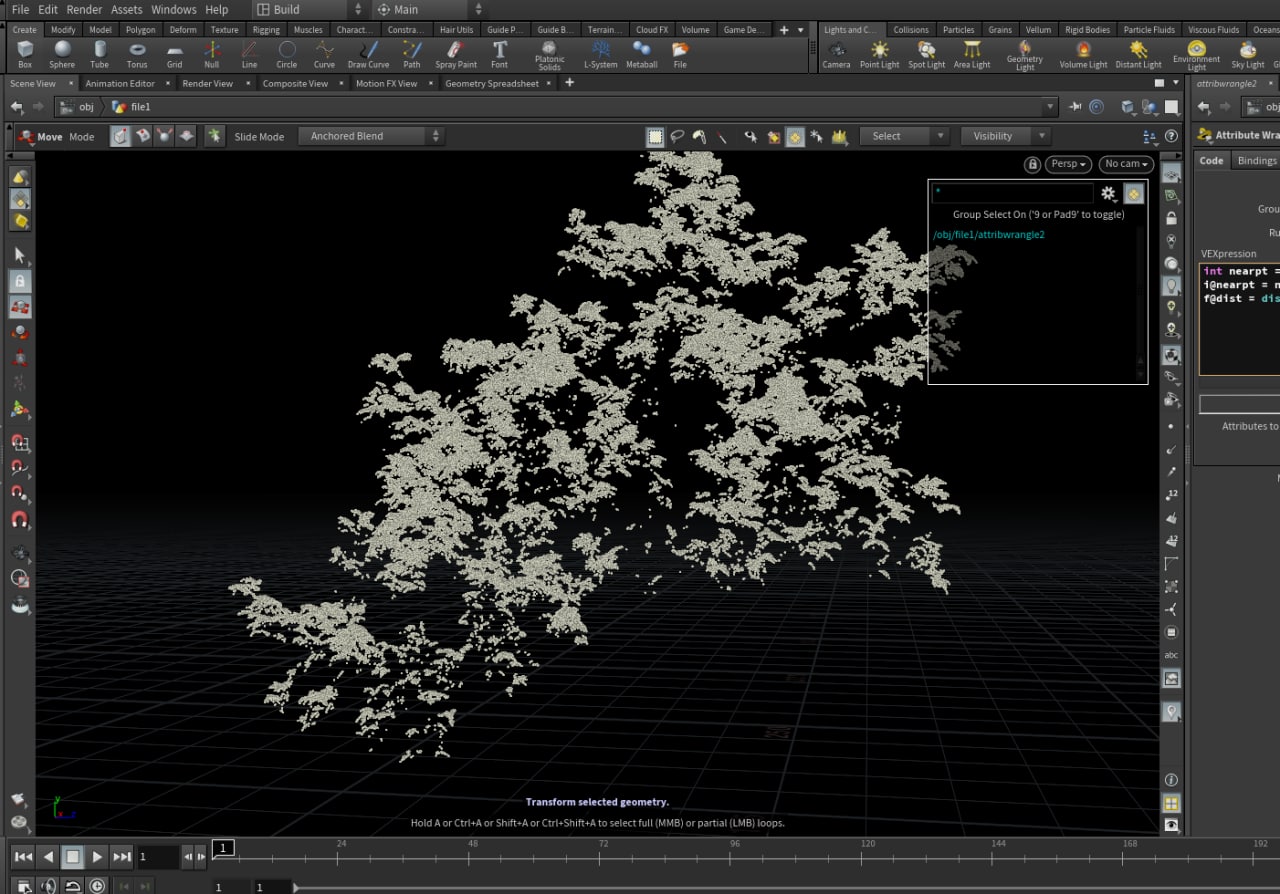
Task: Add a Camera from the lights shelf
Action: pyautogui.click(x=836, y=54)
